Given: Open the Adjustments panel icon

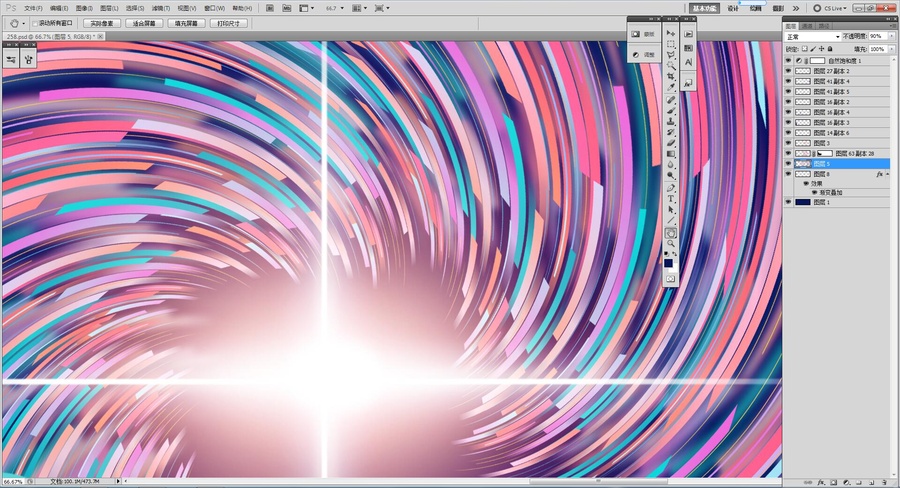Looking at the screenshot, I should tap(635, 55).
